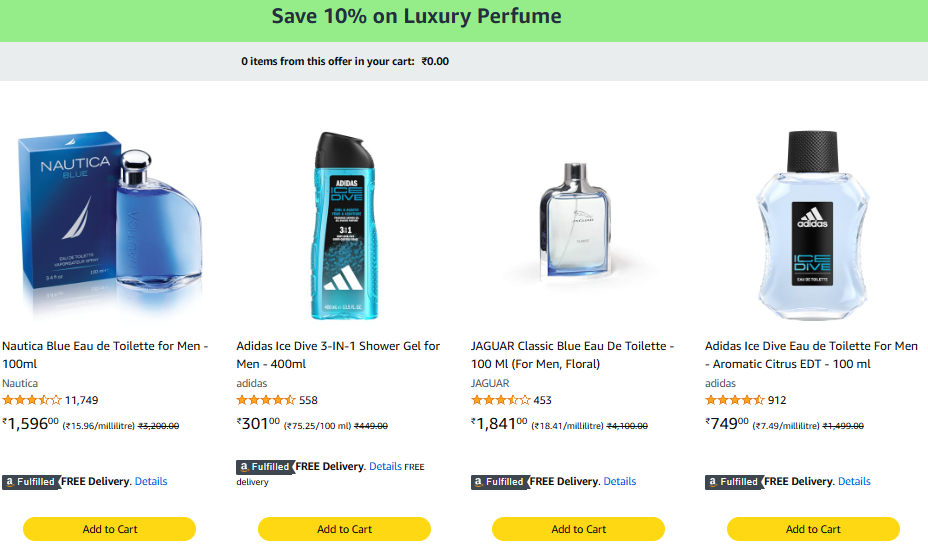Click Nautica Blue star rating icon
Viewport: 928px width, 552px height.
(x=32, y=400)
